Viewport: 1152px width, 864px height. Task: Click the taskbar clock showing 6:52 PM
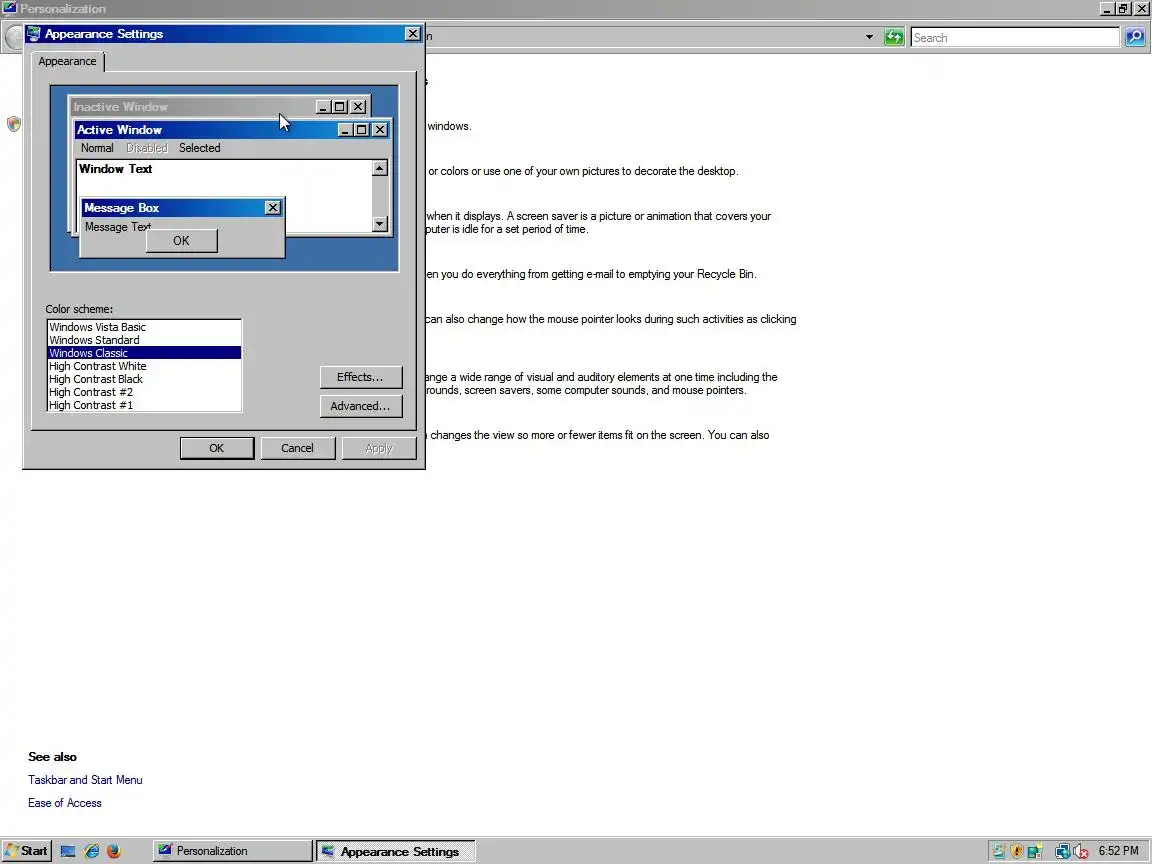pos(1118,851)
